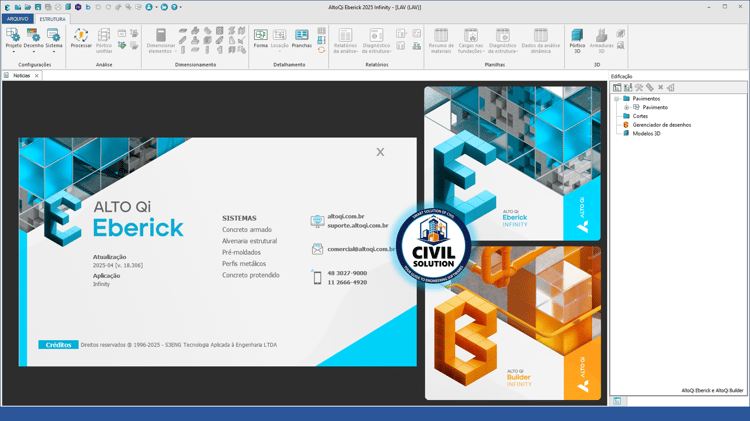Click the Builder Infinity banner image
Screen dimensions: 750x421
coord(512,323)
